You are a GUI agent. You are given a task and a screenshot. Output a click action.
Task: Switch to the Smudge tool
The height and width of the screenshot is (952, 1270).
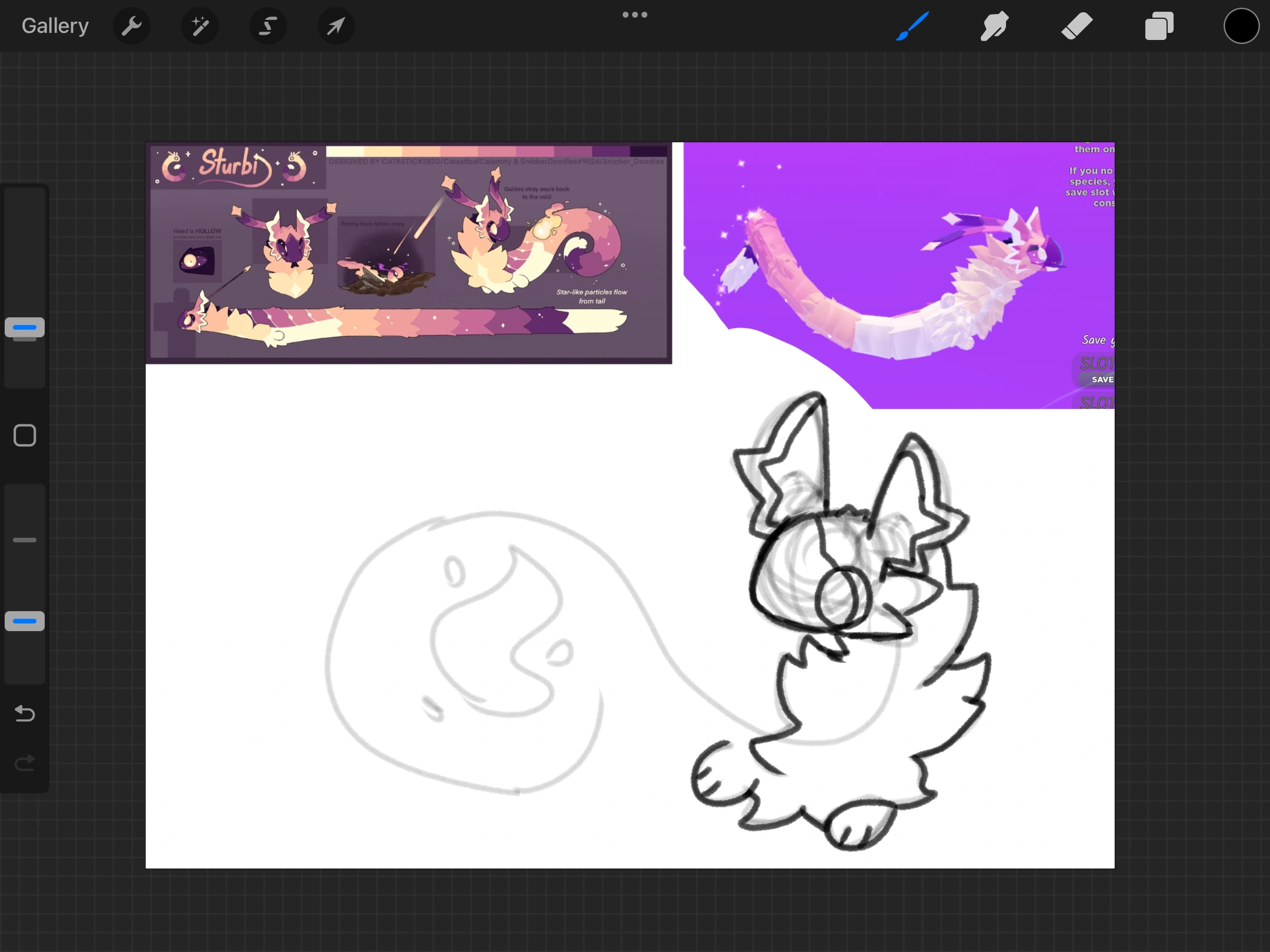pos(995,25)
